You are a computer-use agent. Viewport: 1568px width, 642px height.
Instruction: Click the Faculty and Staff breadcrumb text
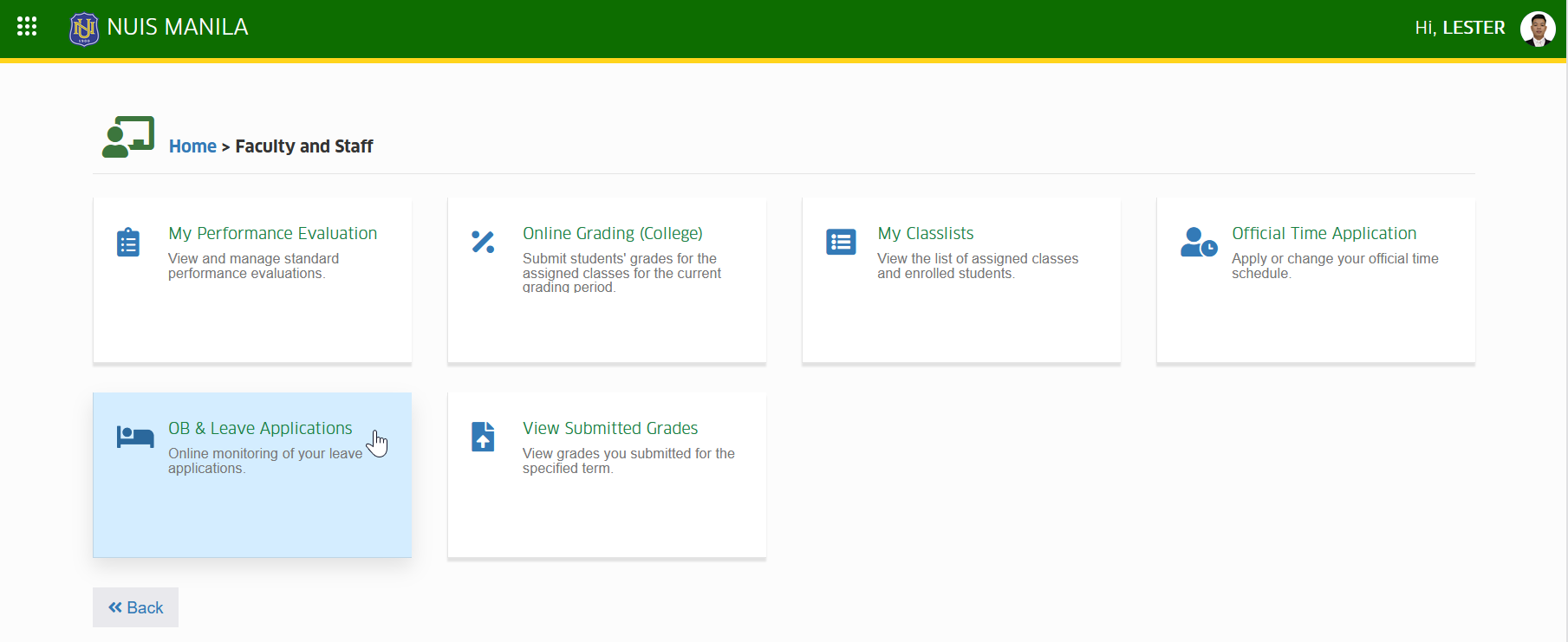(x=304, y=146)
